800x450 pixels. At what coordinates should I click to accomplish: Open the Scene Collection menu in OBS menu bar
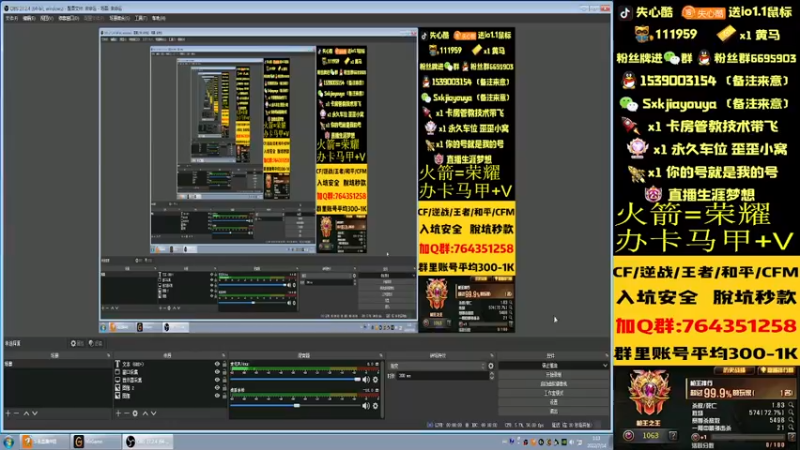pyautogui.click(x=119, y=18)
